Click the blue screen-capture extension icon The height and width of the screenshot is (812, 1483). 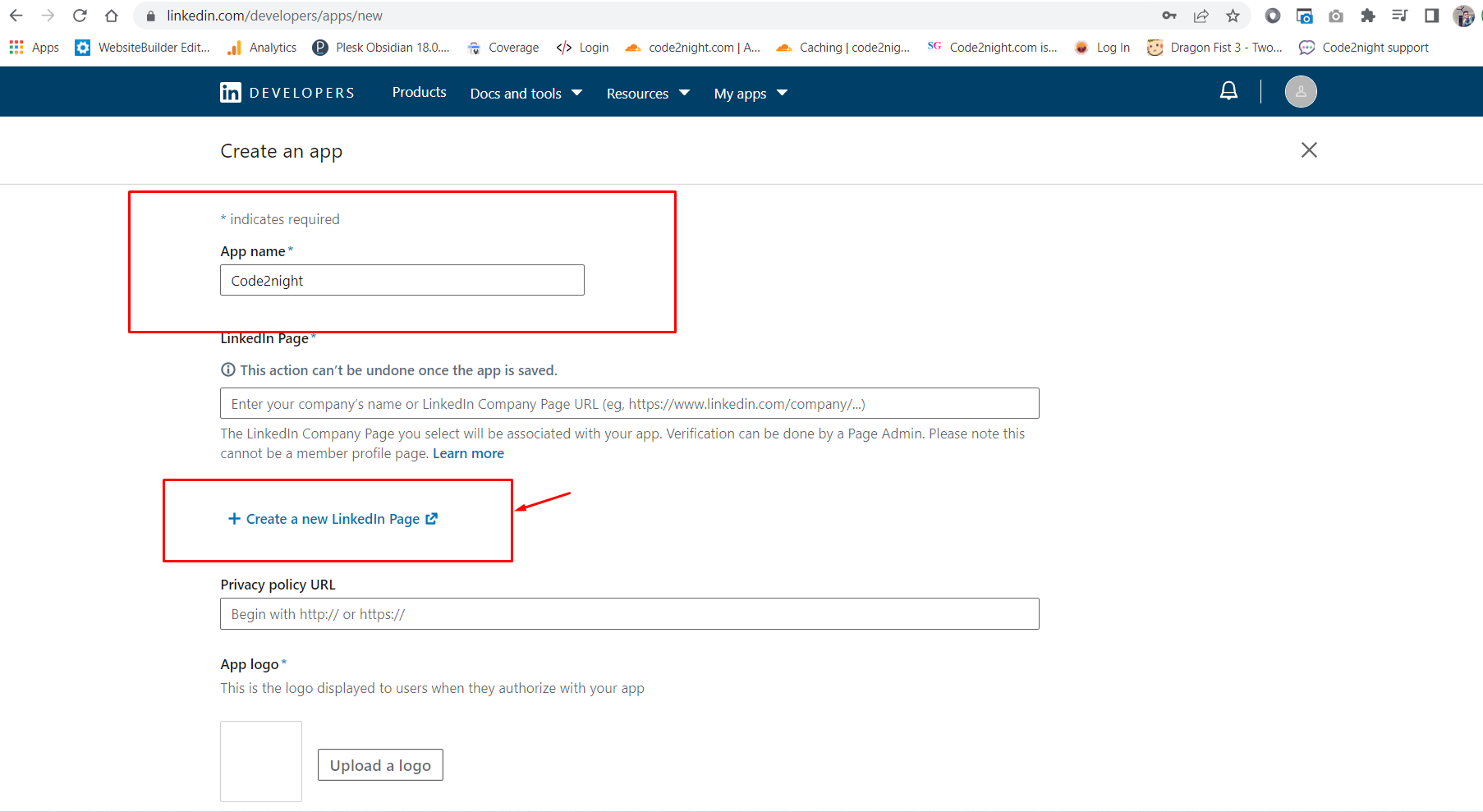tap(1304, 16)
